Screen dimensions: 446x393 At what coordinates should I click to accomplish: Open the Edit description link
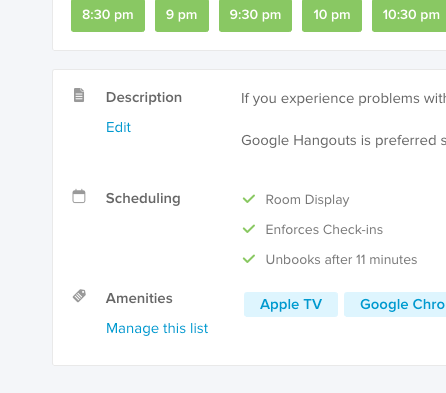tap(118, 127)
